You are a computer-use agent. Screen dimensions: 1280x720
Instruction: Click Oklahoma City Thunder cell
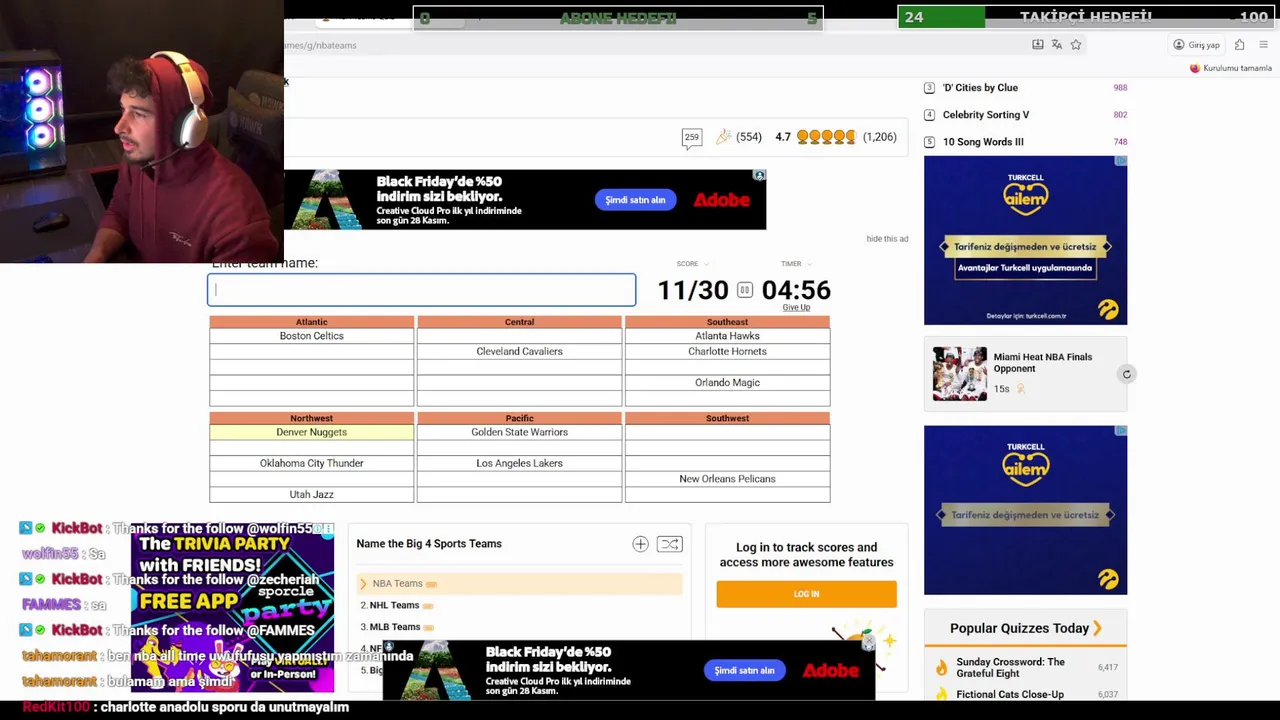(311, 463)
